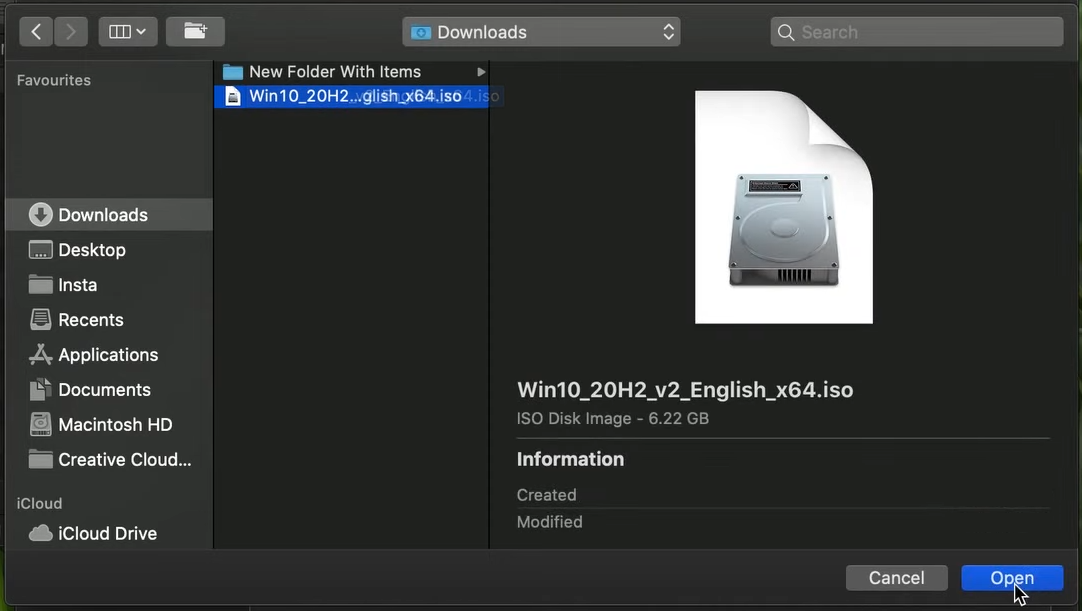Go forward with the right chevron button
Image resolution: width=1082 pixels, height=611 pixels.
[x=70, y=32]
